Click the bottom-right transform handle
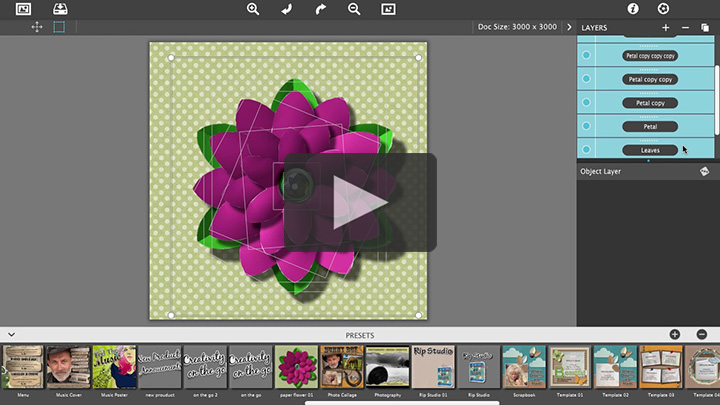Viewport: 720px width, 405px height. tap(418, 315)
